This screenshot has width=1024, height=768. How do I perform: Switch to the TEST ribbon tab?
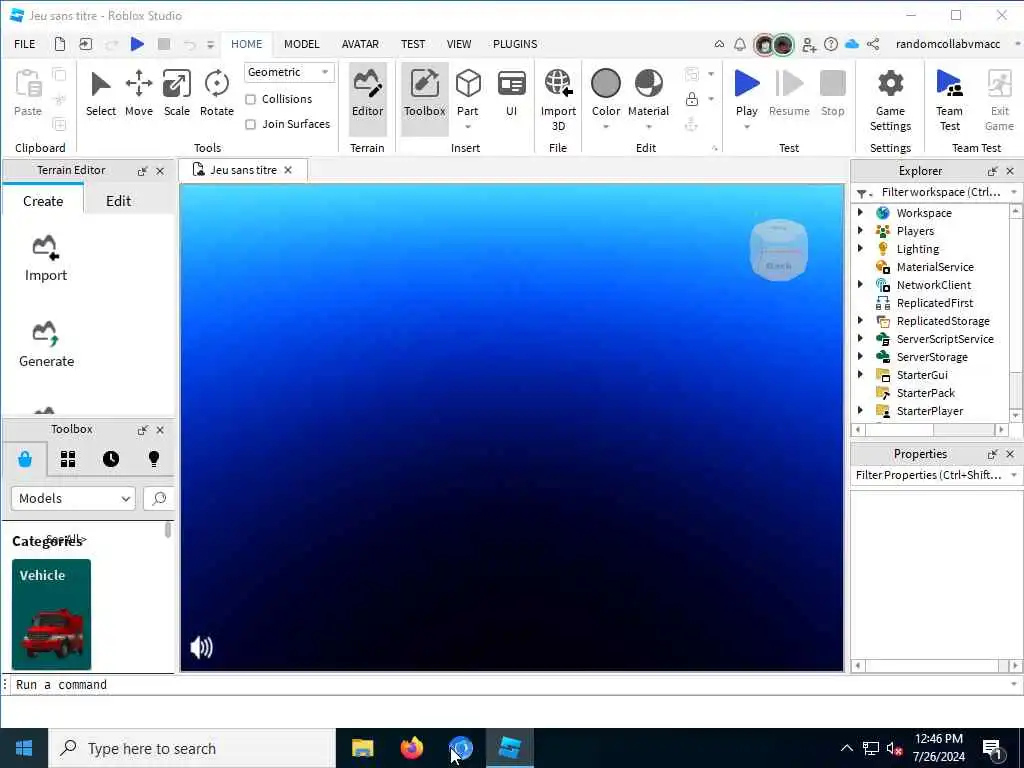(x=413, y=44)
